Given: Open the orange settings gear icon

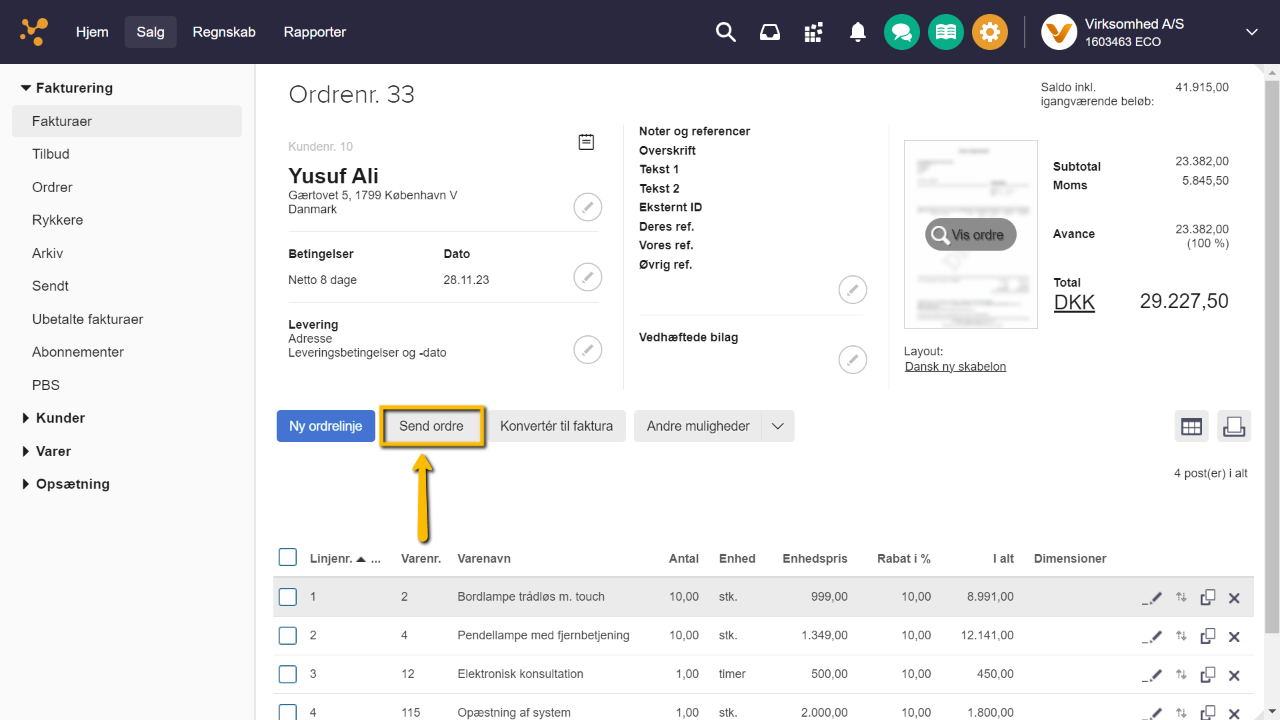Looking at the screenshot, I should point(989,32).
